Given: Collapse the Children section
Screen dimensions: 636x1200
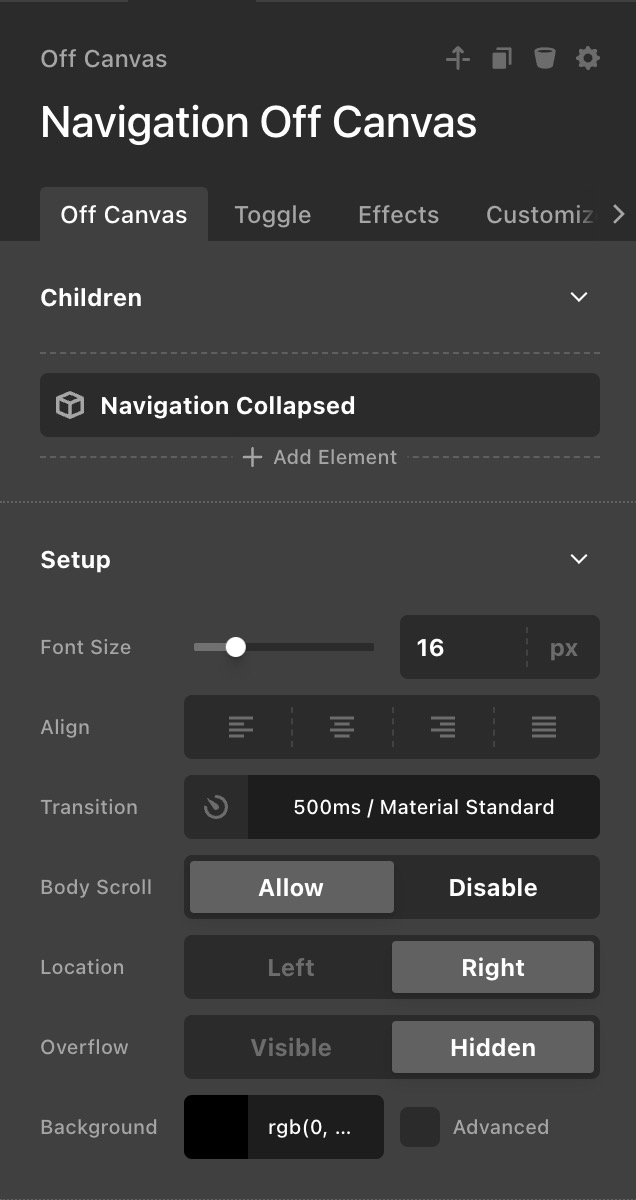Looking at the screenshot, I should (x=578, y=297).
